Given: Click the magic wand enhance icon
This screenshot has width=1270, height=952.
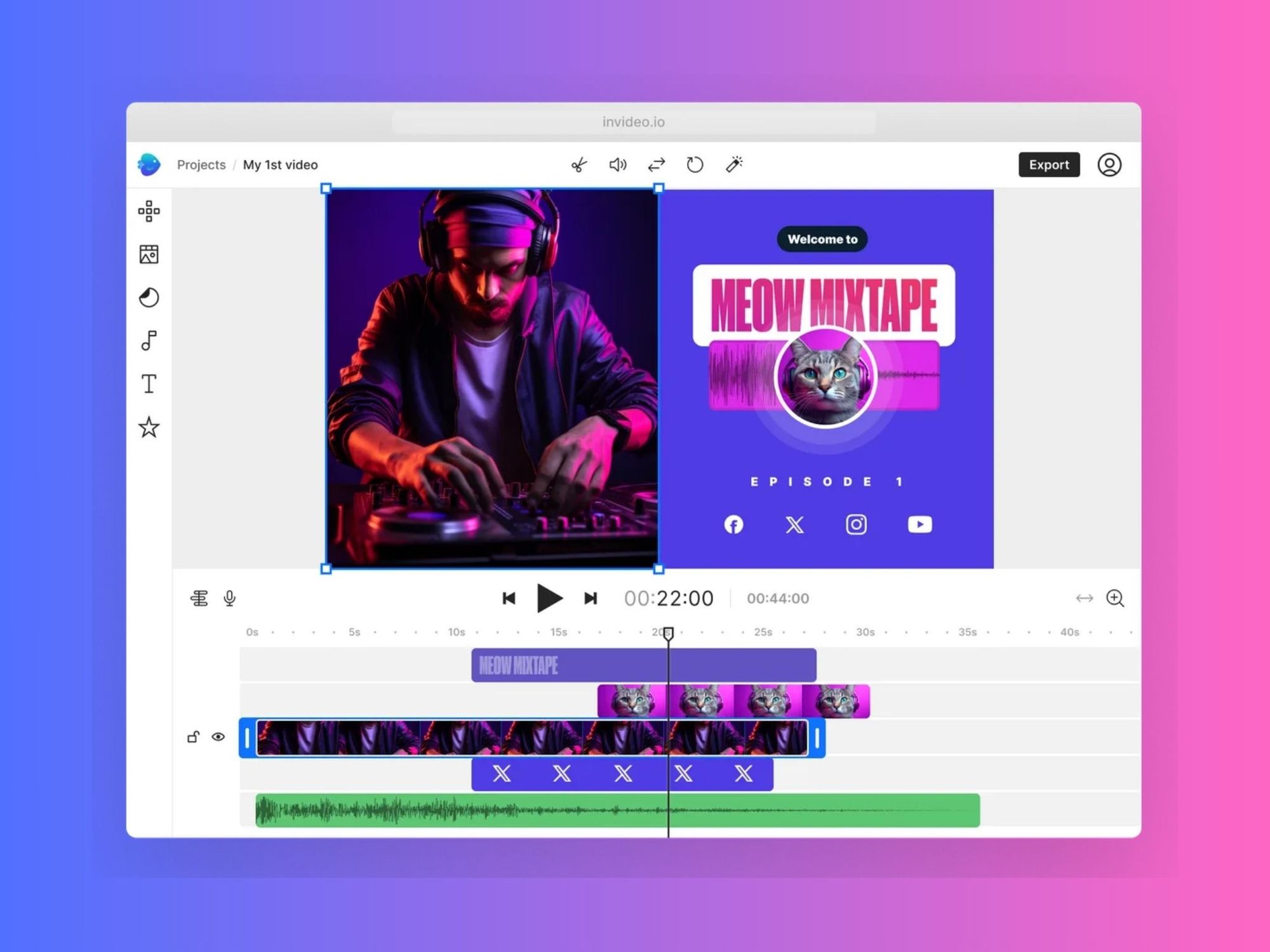Looking at the screenshot, I should tap(735, 164).
